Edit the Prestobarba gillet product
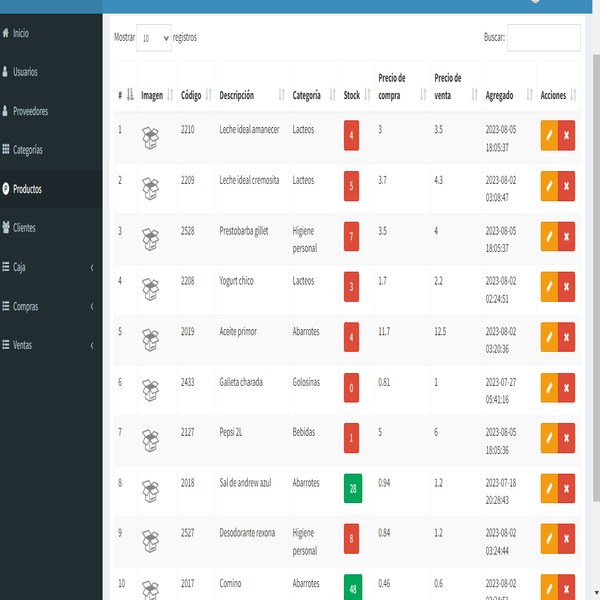600x600 pixels. (549, 236)
